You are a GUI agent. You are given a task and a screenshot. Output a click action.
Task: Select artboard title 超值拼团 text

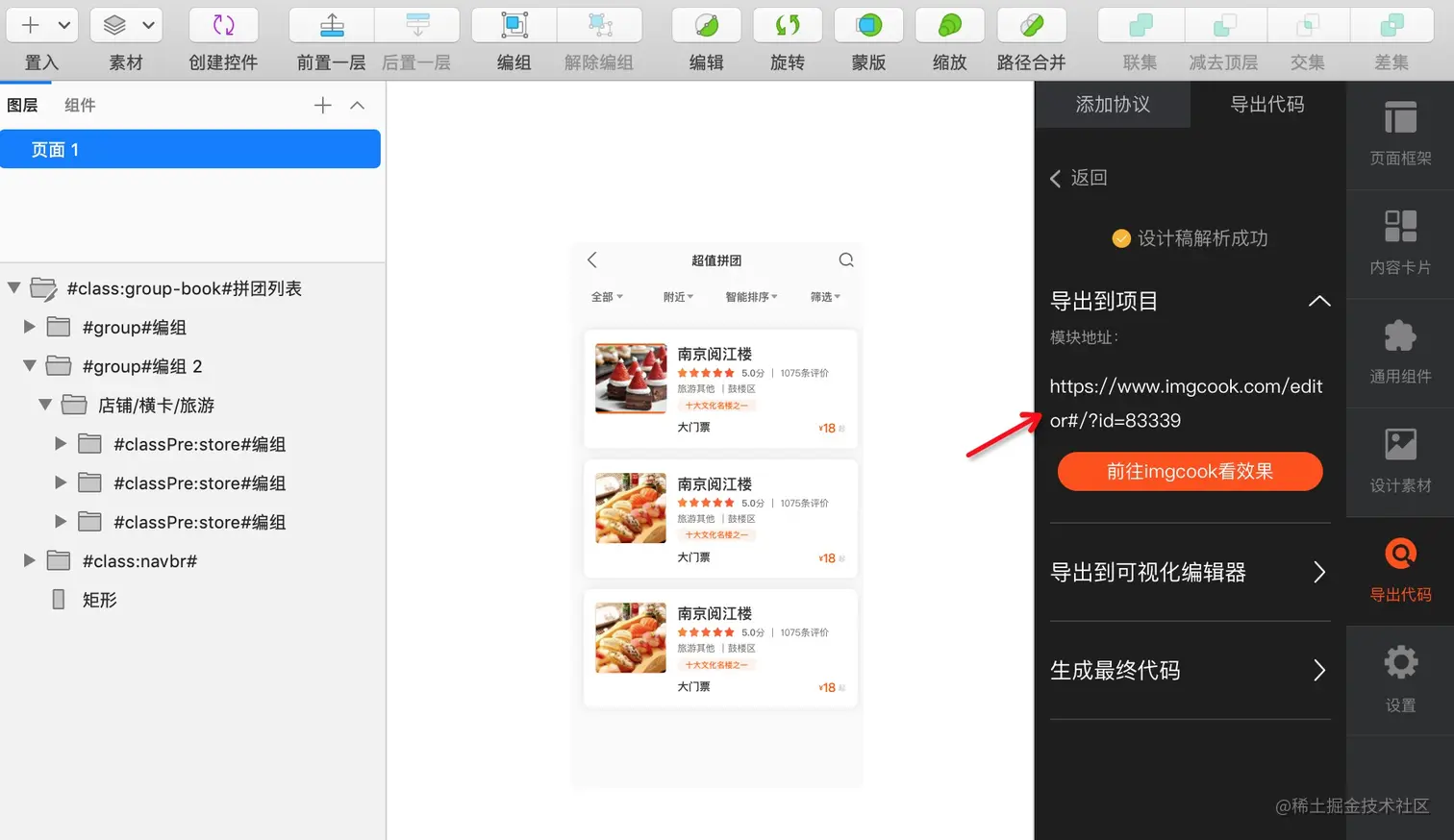tap(716, 260)
